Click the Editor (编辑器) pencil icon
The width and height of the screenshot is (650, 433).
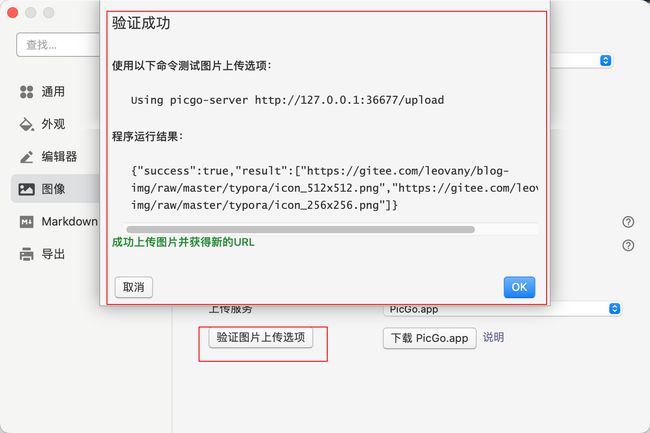27,157
